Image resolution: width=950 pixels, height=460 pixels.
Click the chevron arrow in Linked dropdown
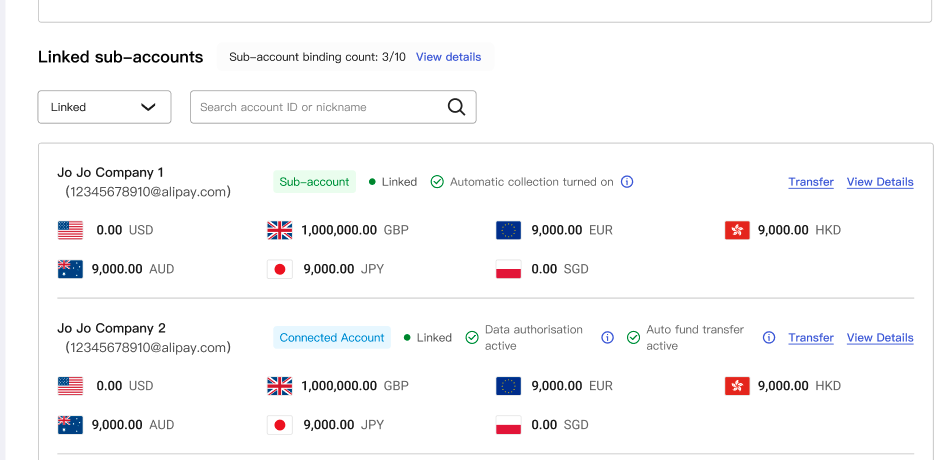pos(149,107)
